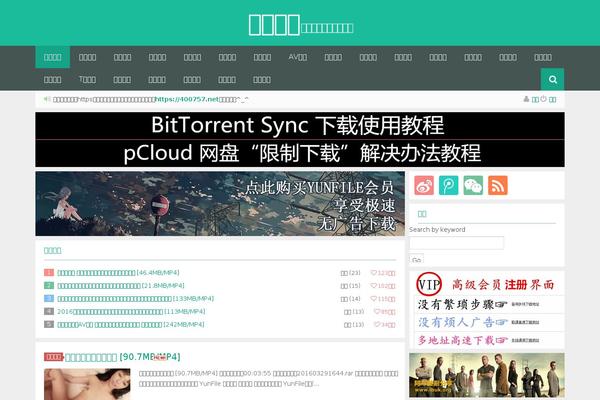Follow the https://400757.net link
600x400 pixels.
pos(187,99)
